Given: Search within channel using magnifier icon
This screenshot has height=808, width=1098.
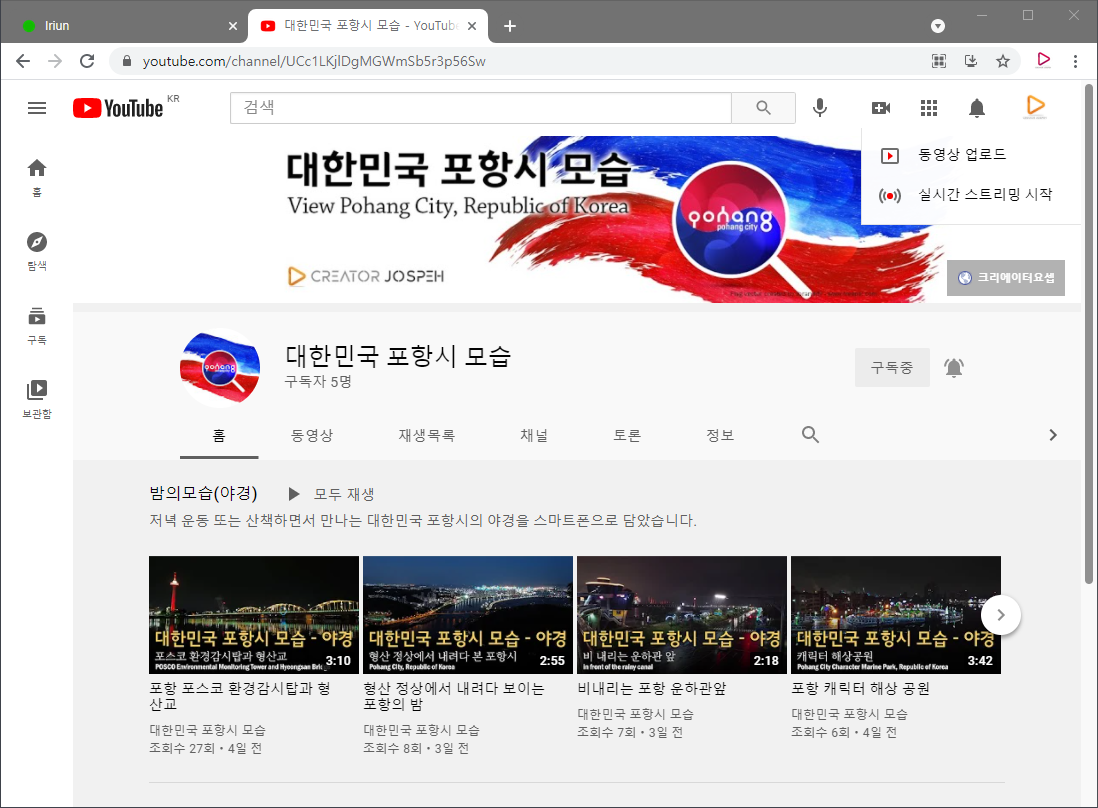Looking at the screenshot, I should (810, 435).
